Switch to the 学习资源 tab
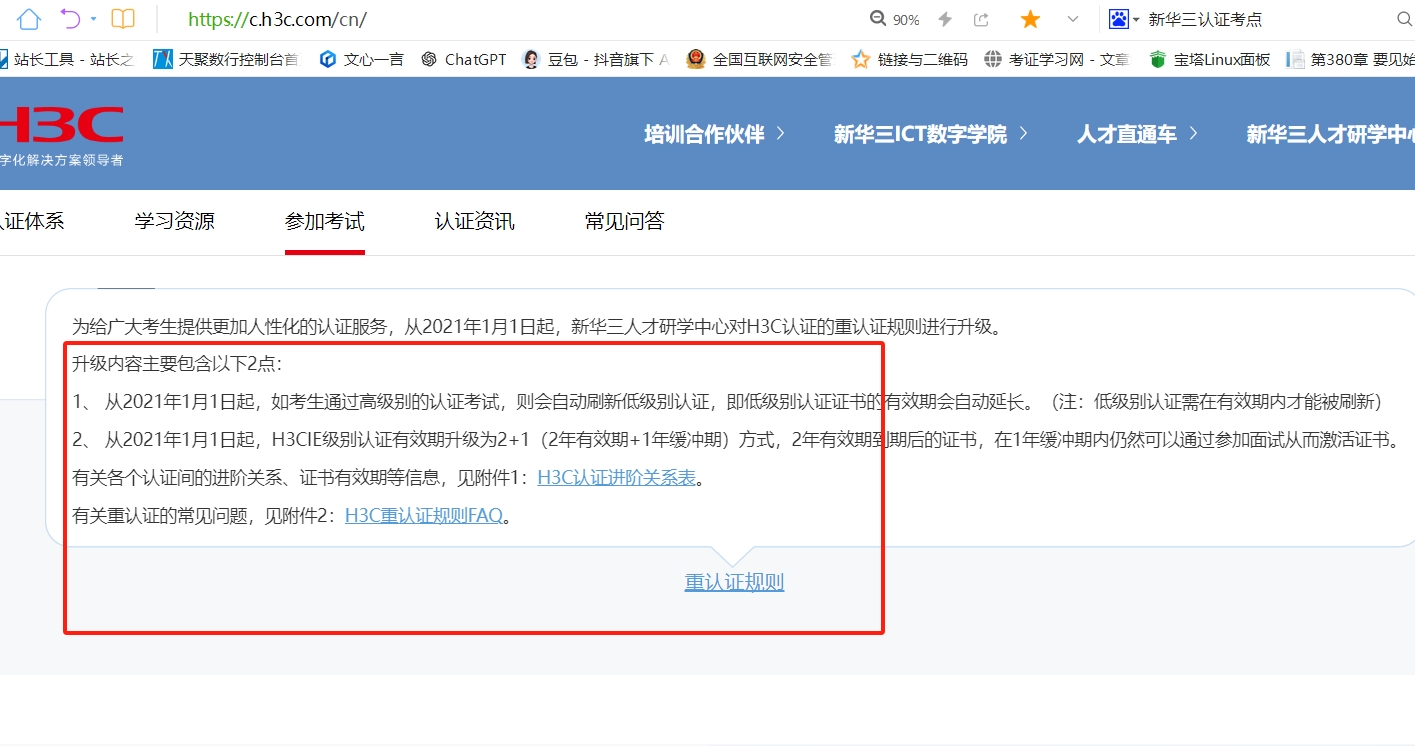This screenshot has height=746, width=1415. click(x=175, y=221)
